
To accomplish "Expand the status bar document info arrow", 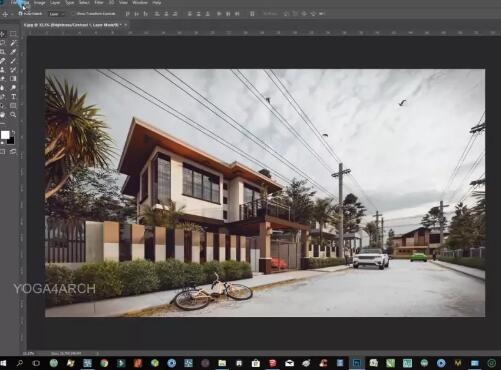I will tap(97, 353).
